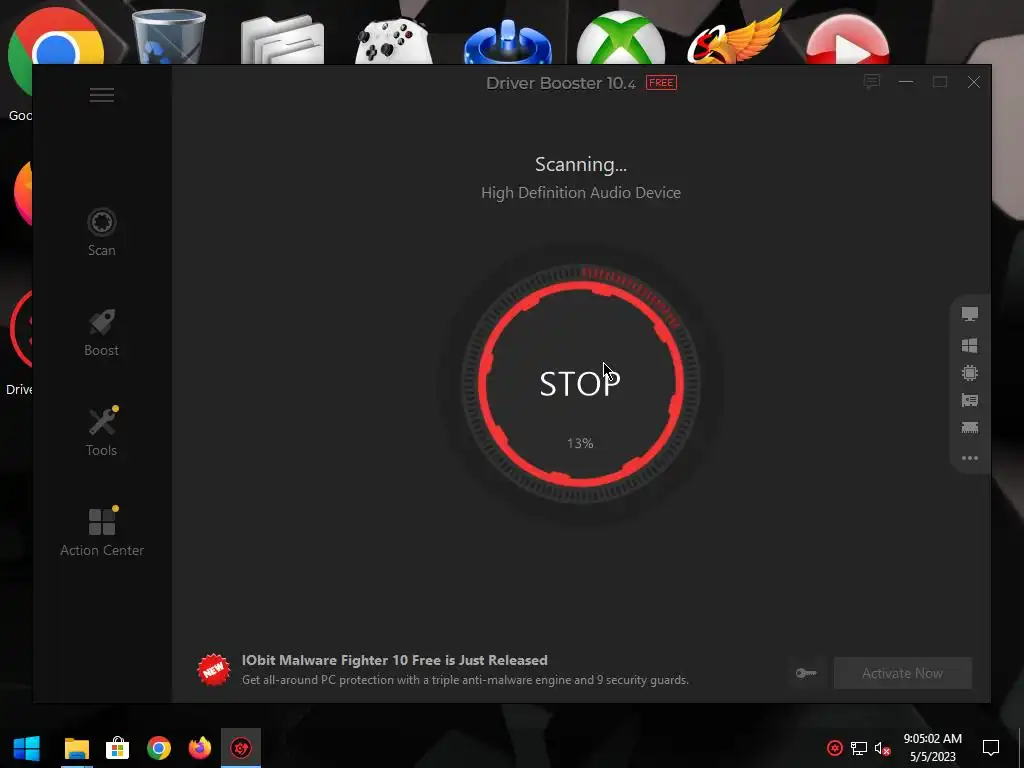Show Windows system info icon in right panel
Image resolution: width=1024 pixels, height=768 pixels.
pyautogui.click(x=970, y=345)
